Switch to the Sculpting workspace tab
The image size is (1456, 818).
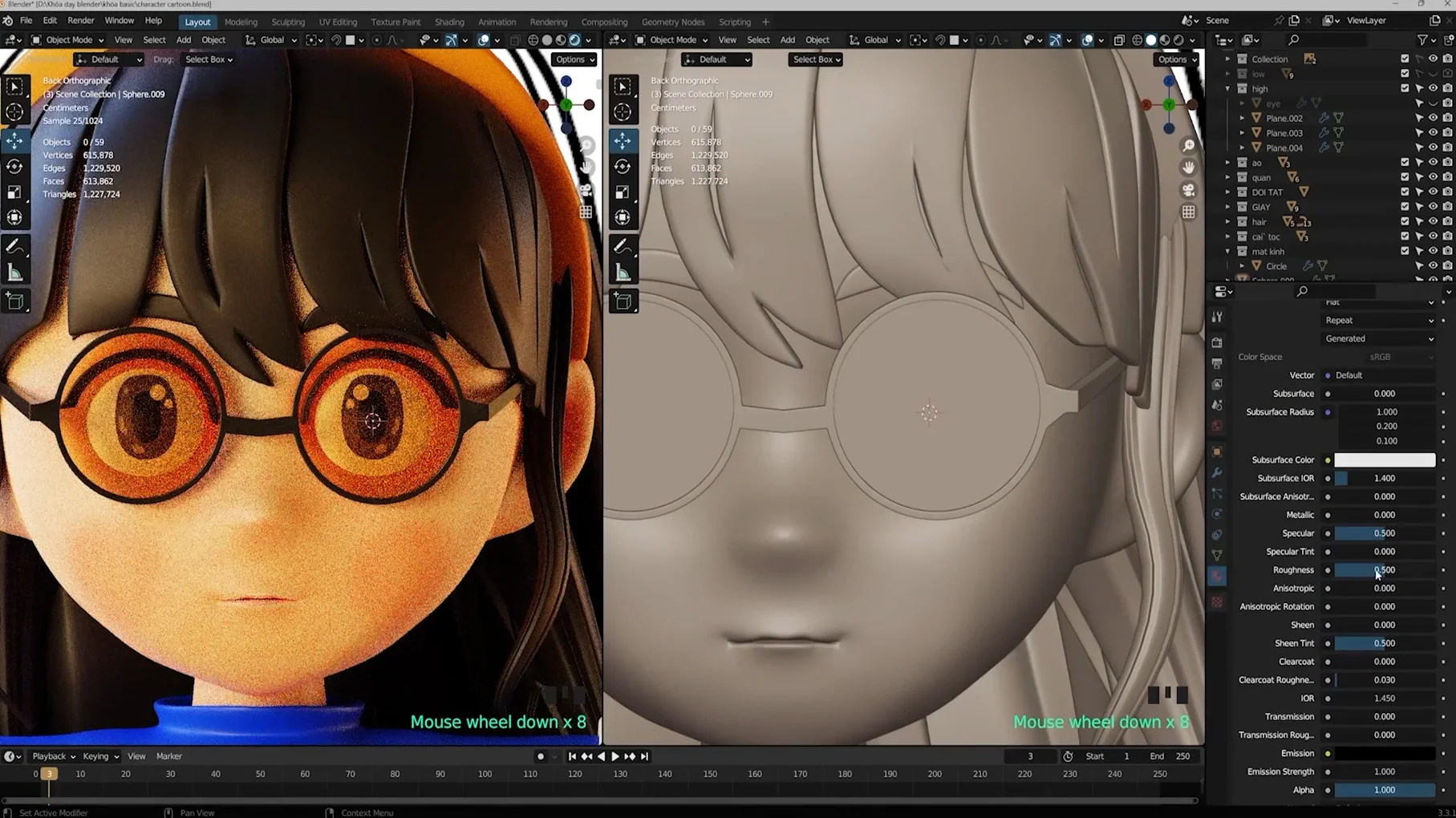point(288,22)
